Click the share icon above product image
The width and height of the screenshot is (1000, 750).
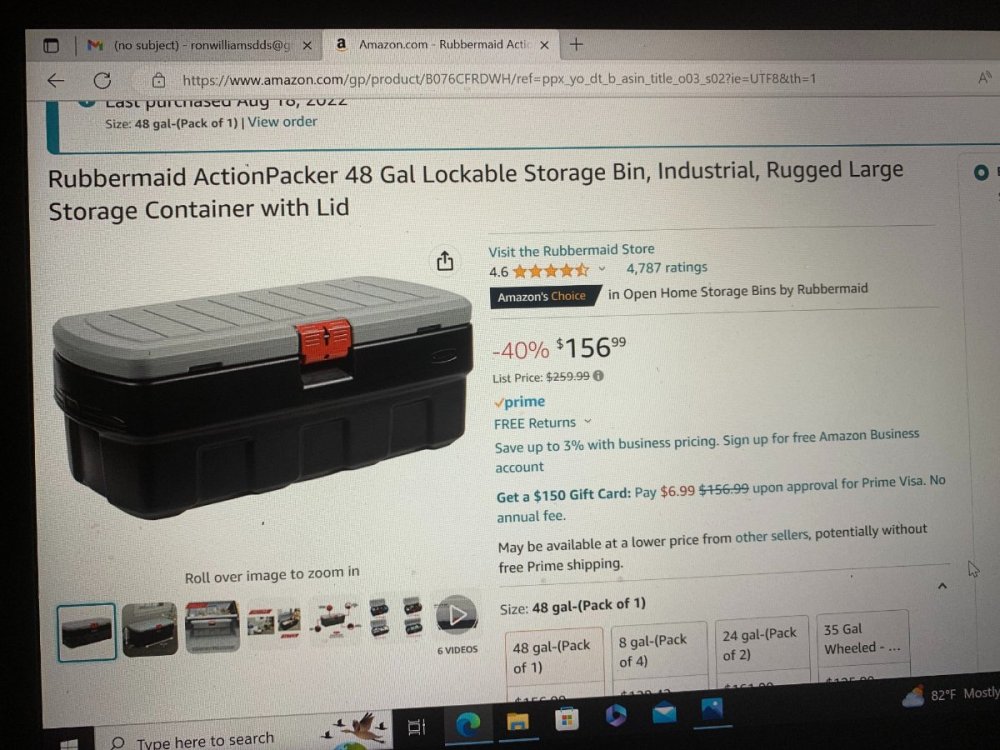[x=445, y=260]
